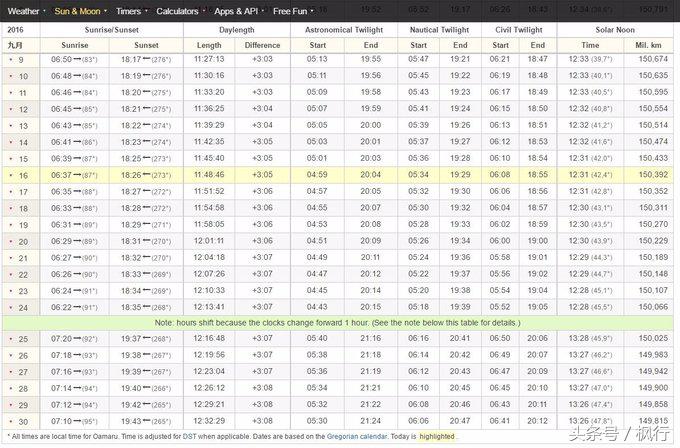Open the Weather menu
The height and width of the screenshot is (448, 680).
[x=23, y=11]
